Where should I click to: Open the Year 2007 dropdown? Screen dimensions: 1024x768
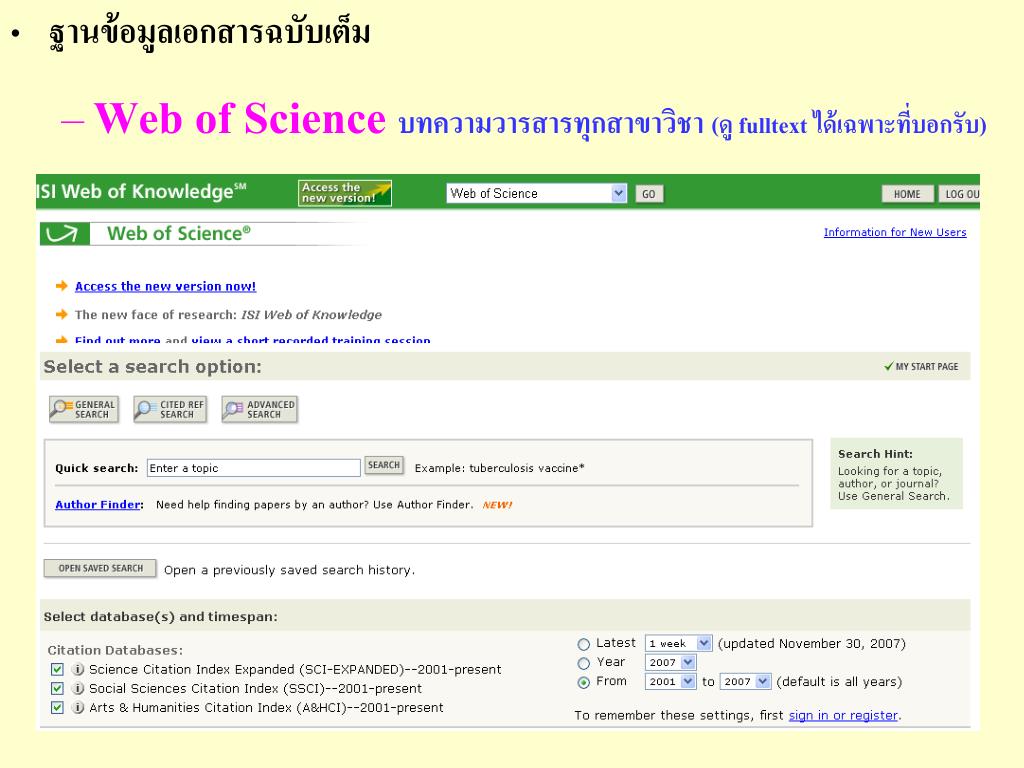pos(670,662)
